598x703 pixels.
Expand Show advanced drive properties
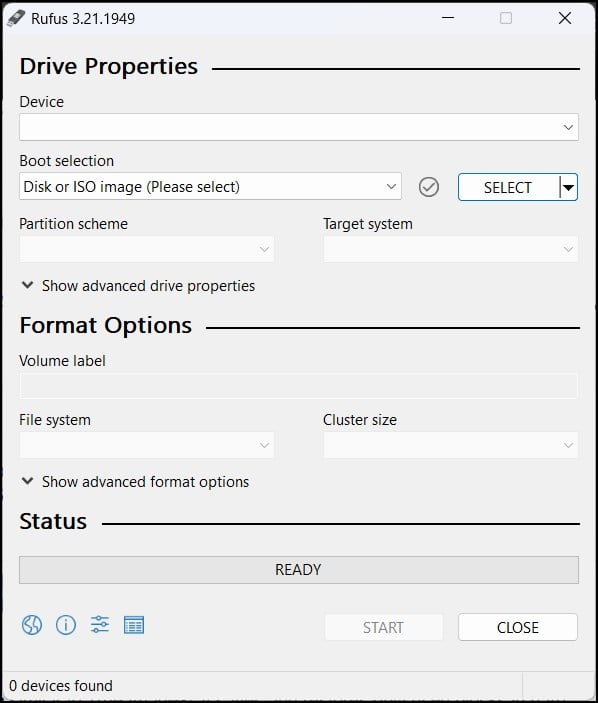pyautogui.click(x=139, y=286)
